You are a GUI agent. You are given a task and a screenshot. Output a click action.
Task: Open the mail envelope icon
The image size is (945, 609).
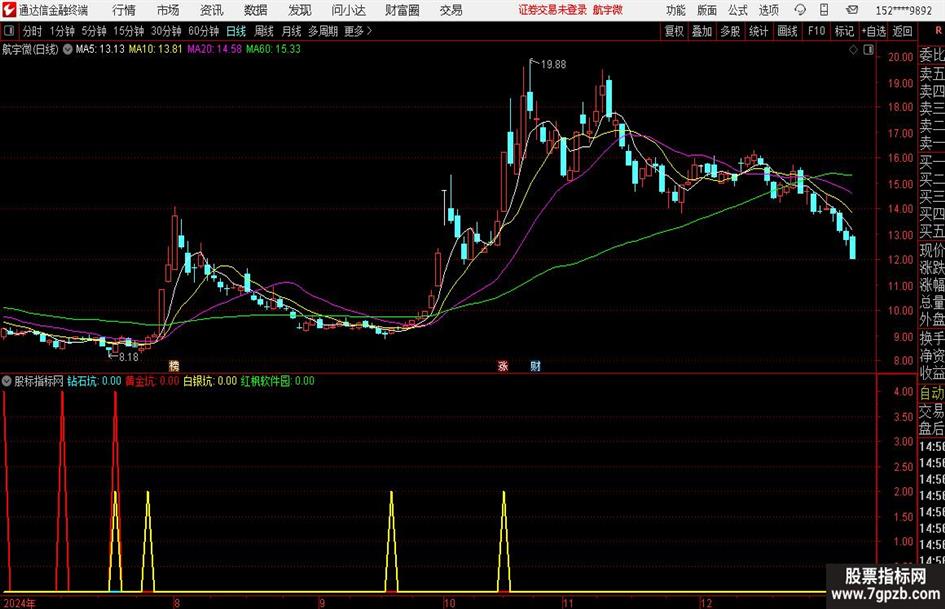pyautogui.click(x=852, y=10)
